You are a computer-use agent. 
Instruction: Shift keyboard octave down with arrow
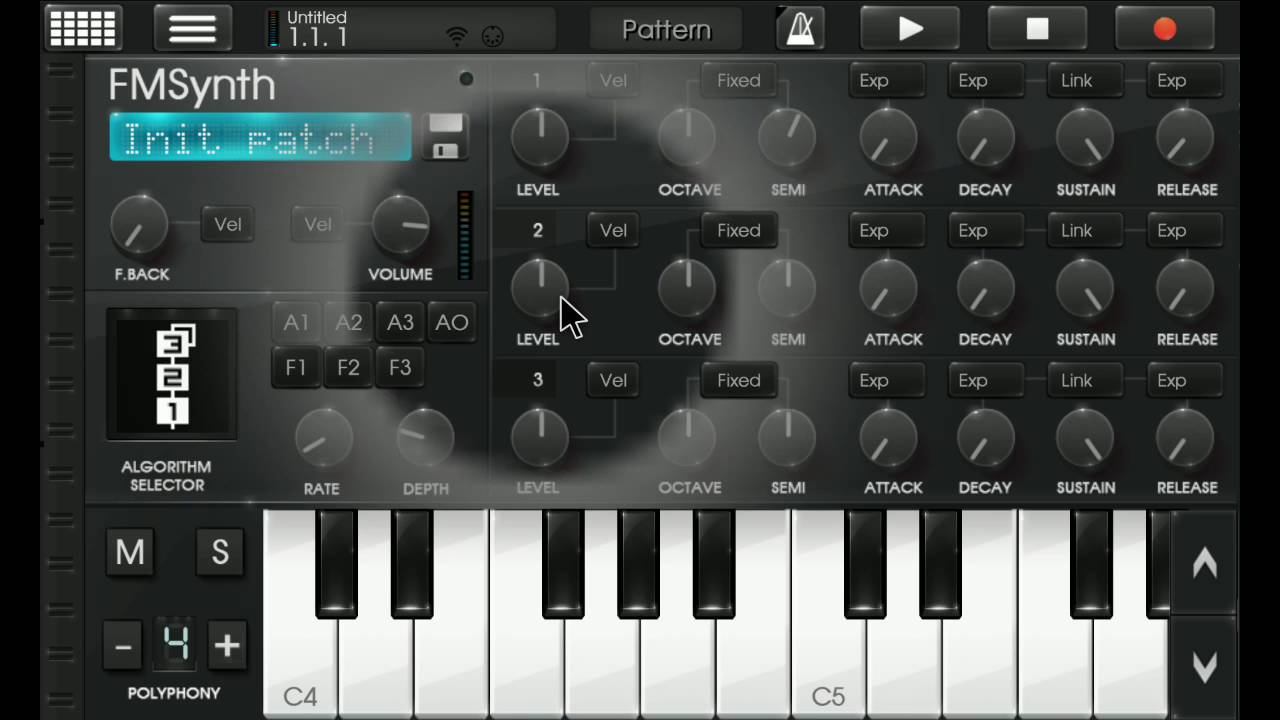point(1204,667)
